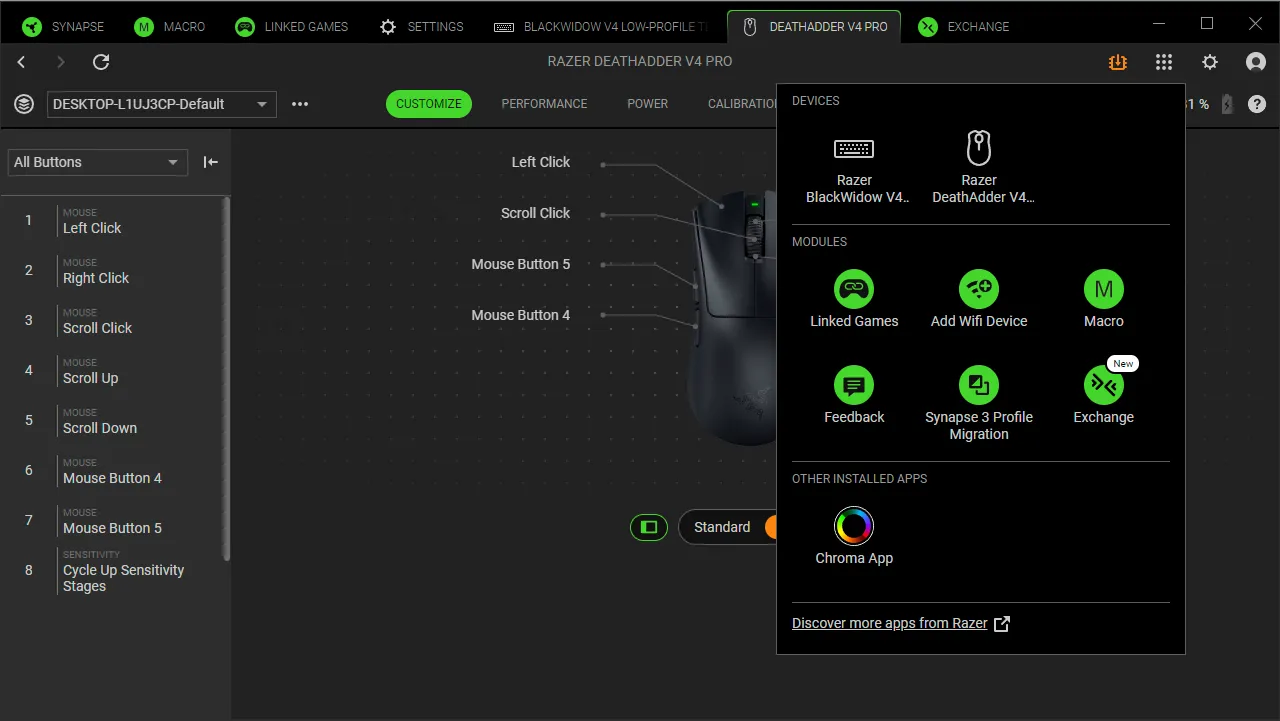Image resolution: width=1280 pixels, height=721 pixels.
Task: Click the green view toggle below mouse
Action: (x=649, y=527)
